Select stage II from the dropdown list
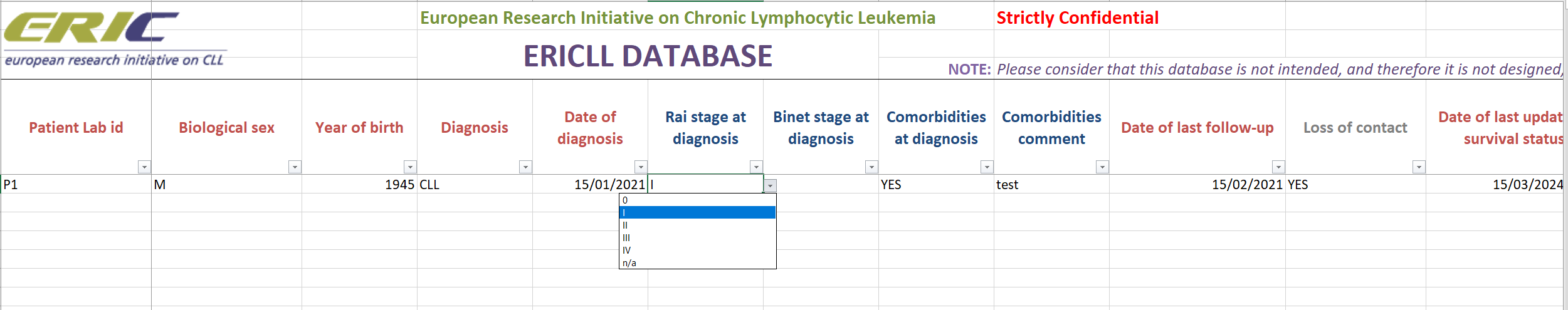1568x310 pixels. pyautogui.click(x=697, y=225)
